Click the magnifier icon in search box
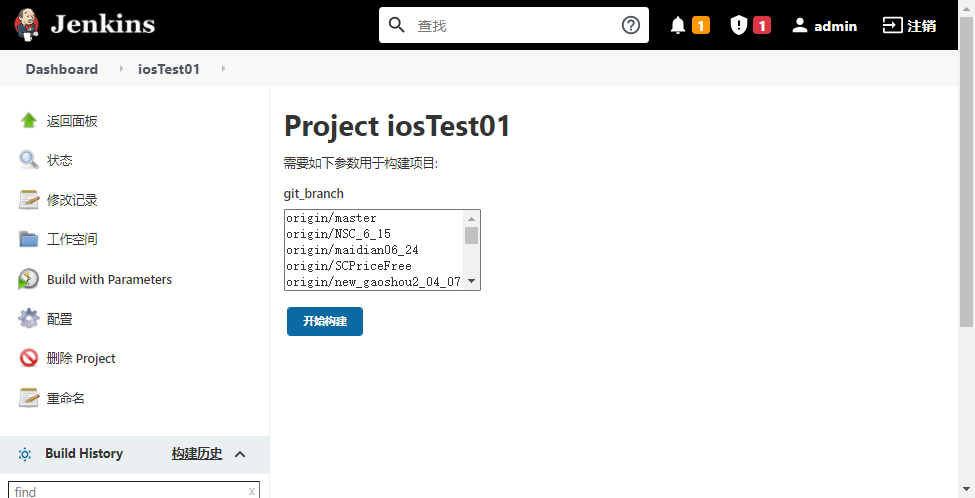The image size is (975, 498). click(x=397, y=25)
